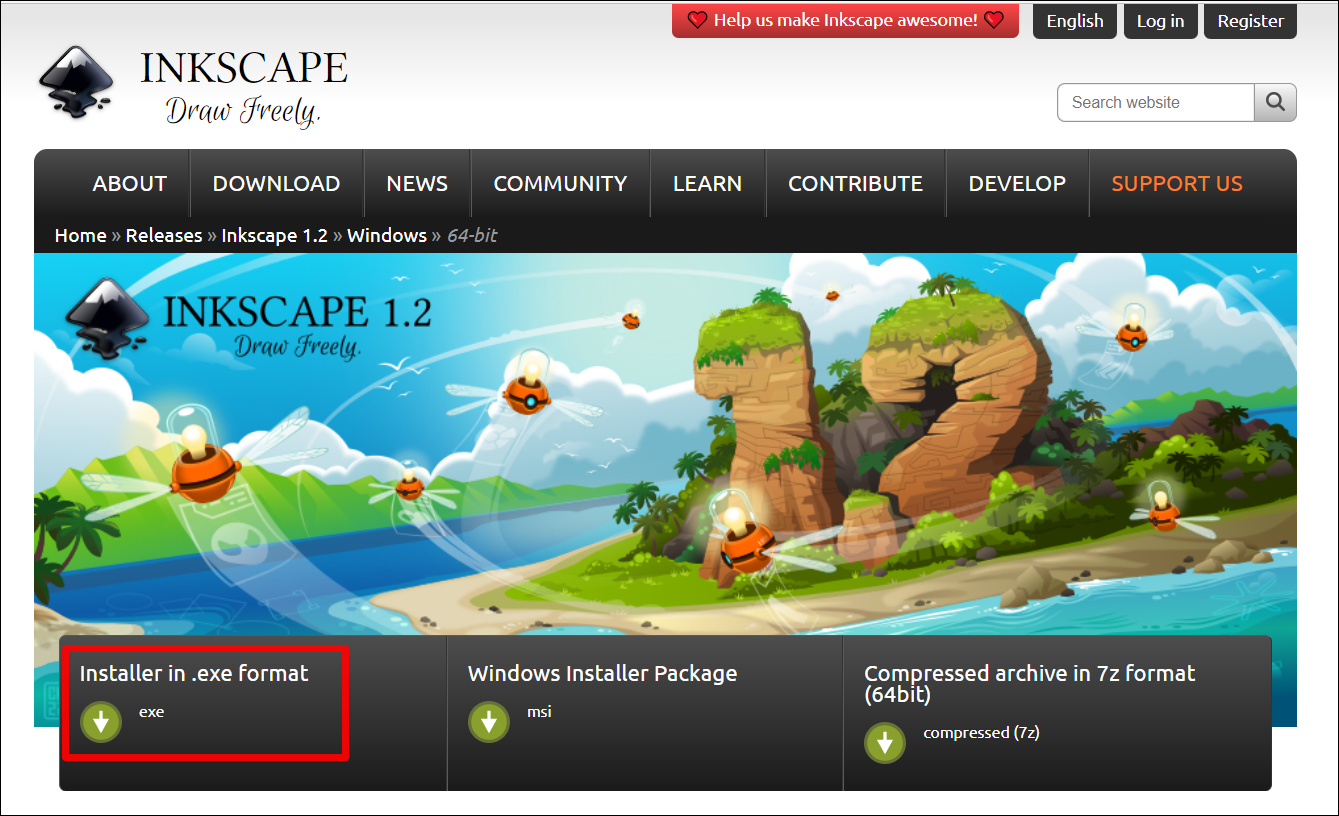
Task: Click Windows Installer Package heading
Action: (602, 674)
